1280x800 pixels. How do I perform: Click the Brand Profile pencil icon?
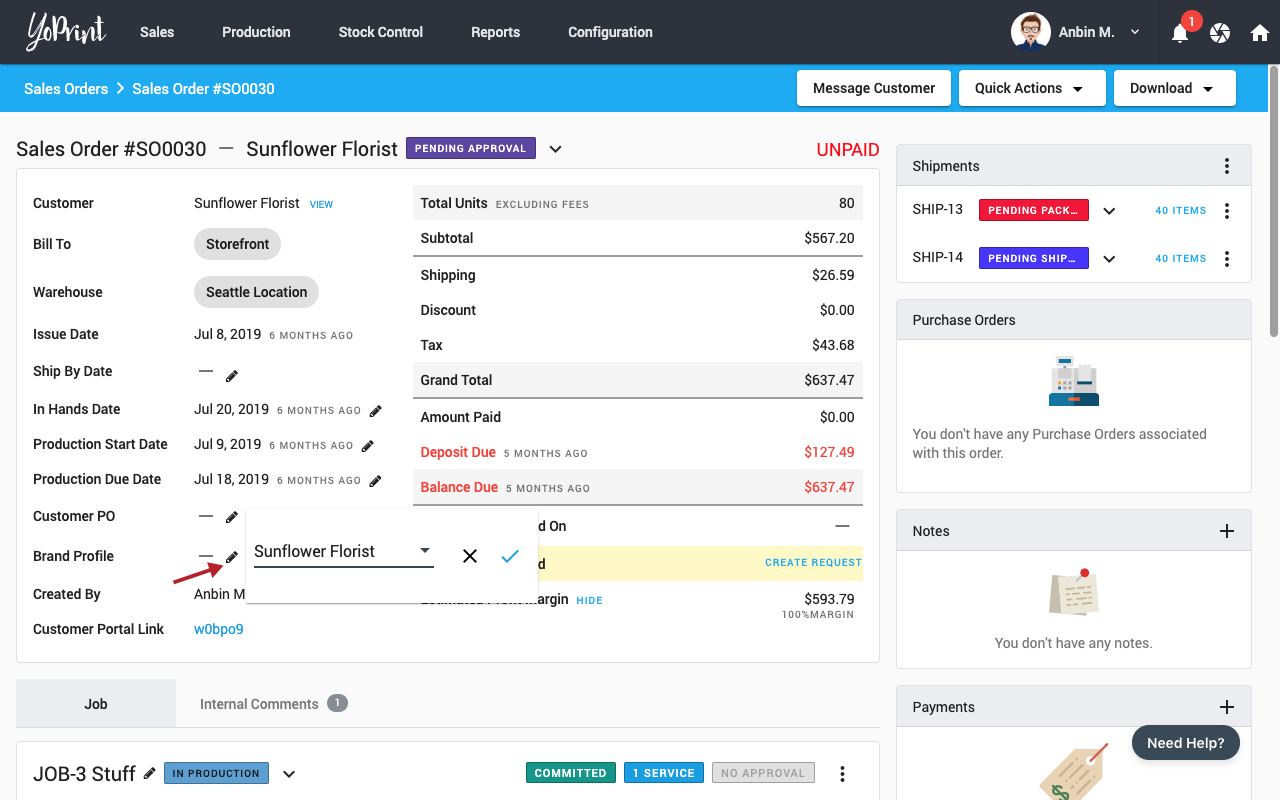coord(232,557)
